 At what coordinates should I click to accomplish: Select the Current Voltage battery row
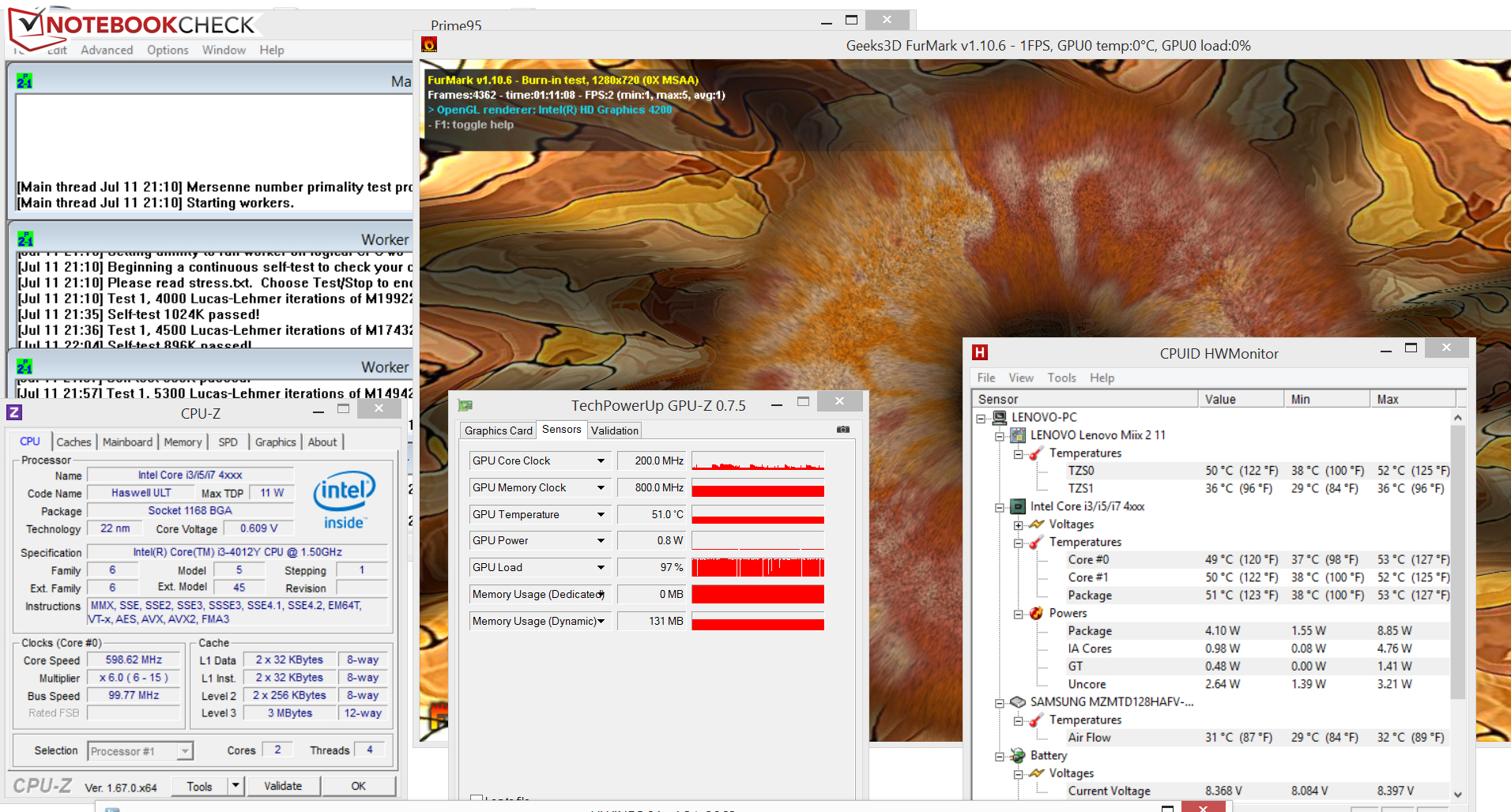point(1258,791)
